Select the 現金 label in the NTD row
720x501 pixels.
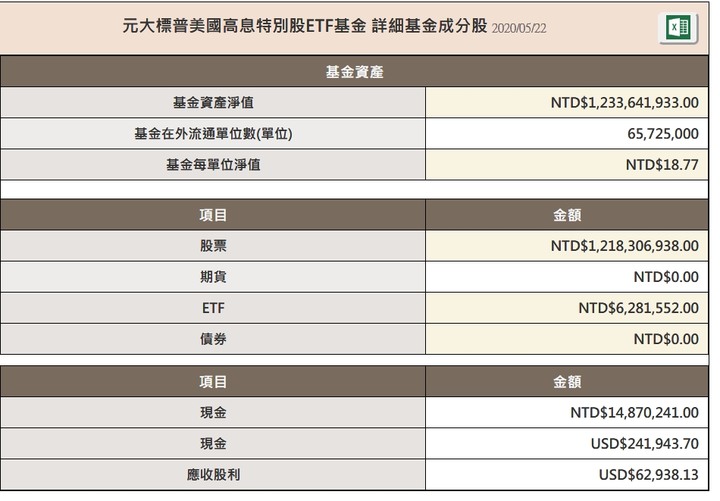coord(213,412)
